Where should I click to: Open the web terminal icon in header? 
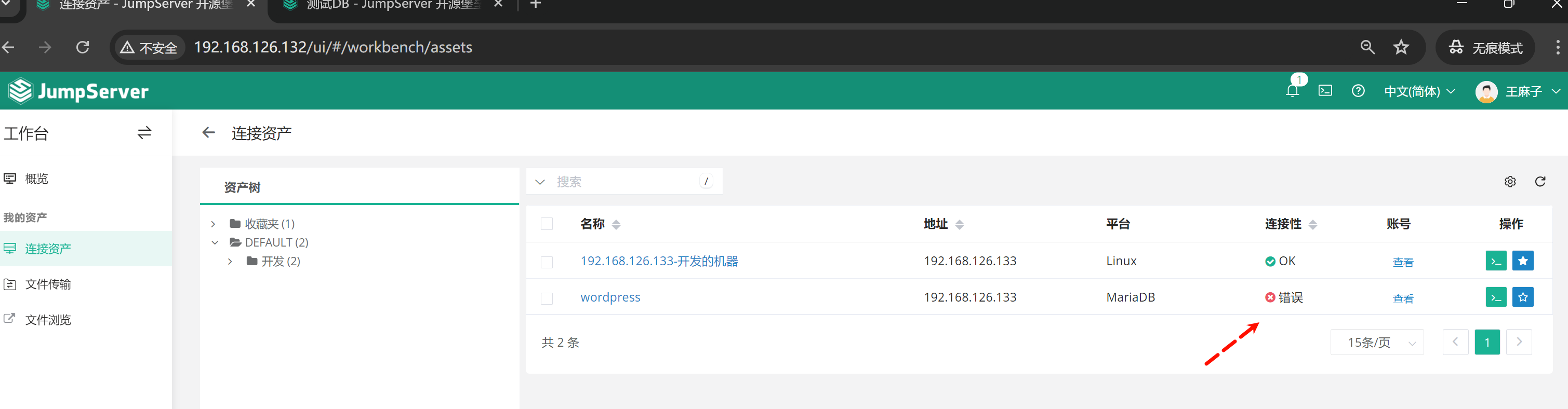[x=1325, y=91]
